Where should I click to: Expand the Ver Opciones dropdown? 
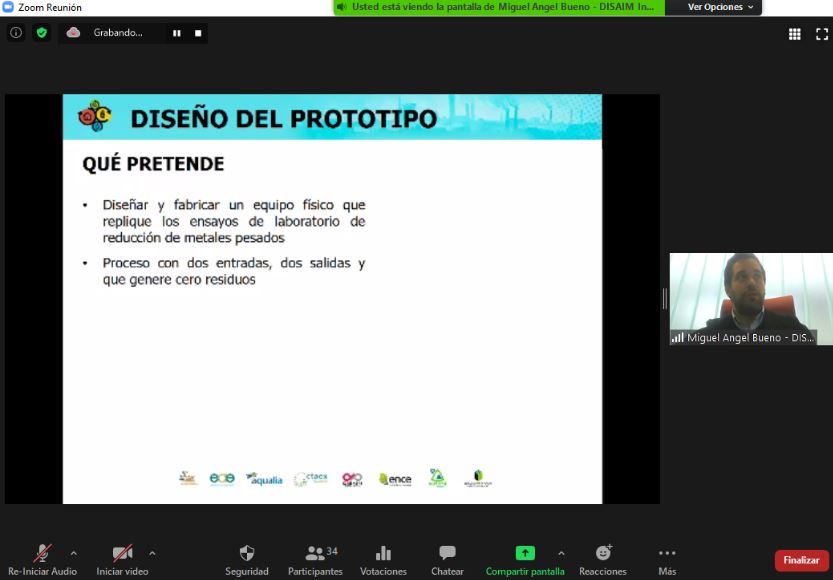[x=721, y=7]
